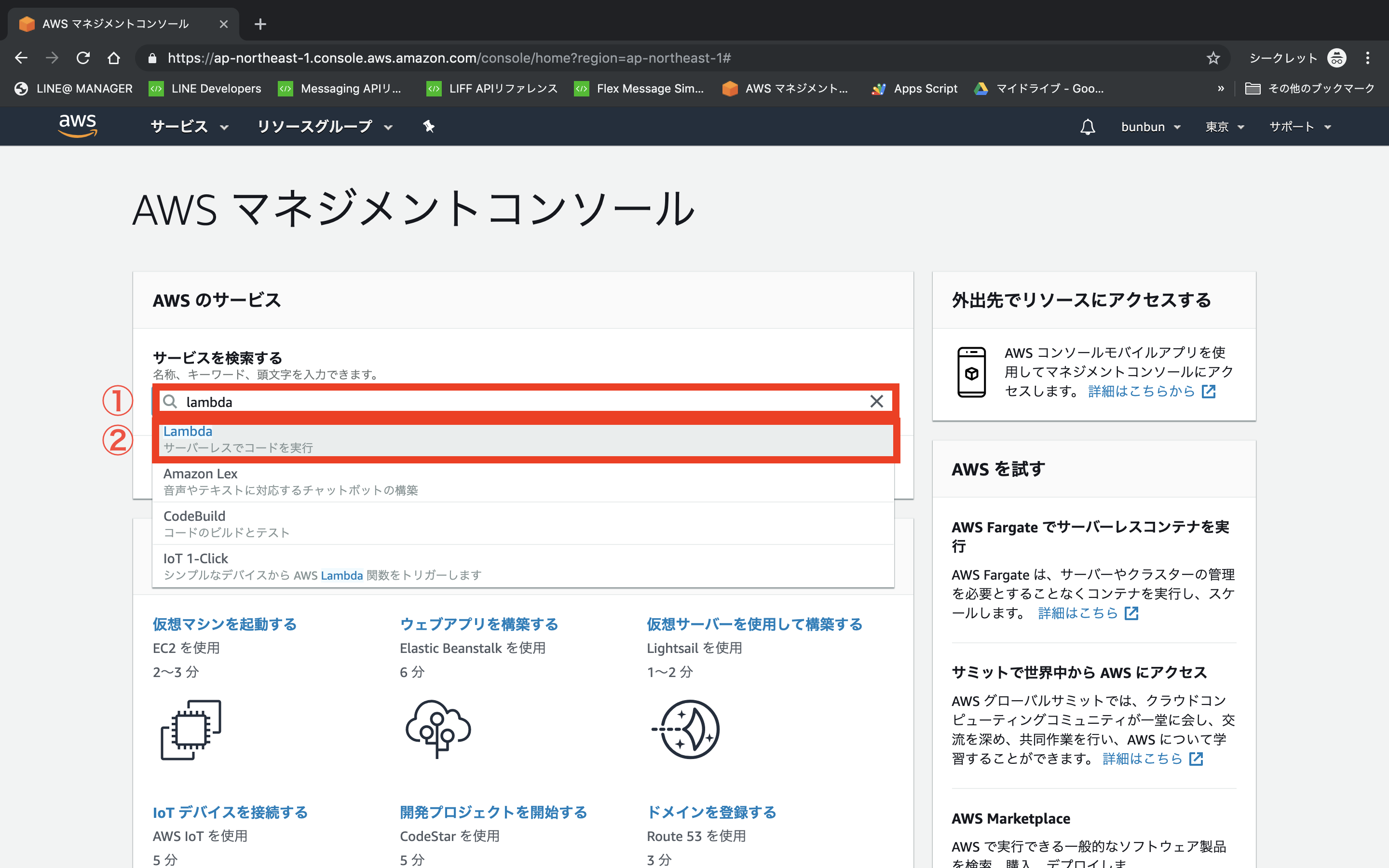
Task: Click 開発プロジェクトを開始する link
Action: (x=493, y=813)
